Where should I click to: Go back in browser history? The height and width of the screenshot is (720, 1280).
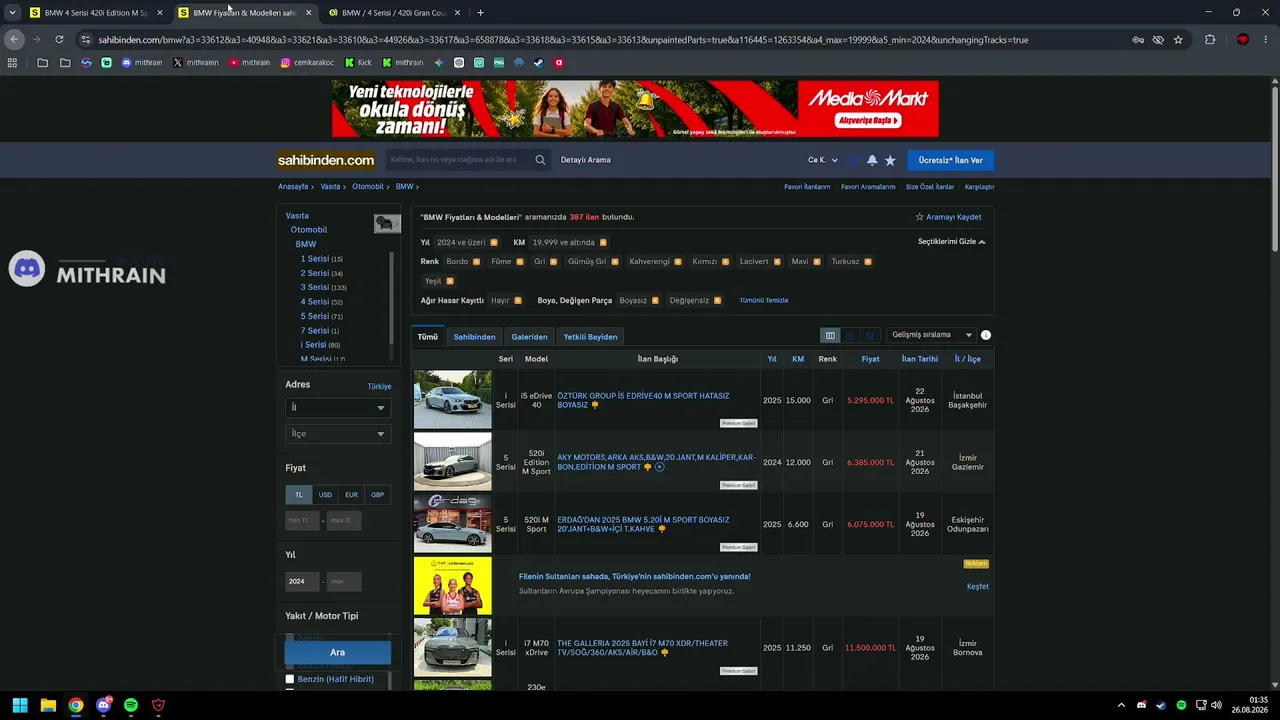[14, 40]
